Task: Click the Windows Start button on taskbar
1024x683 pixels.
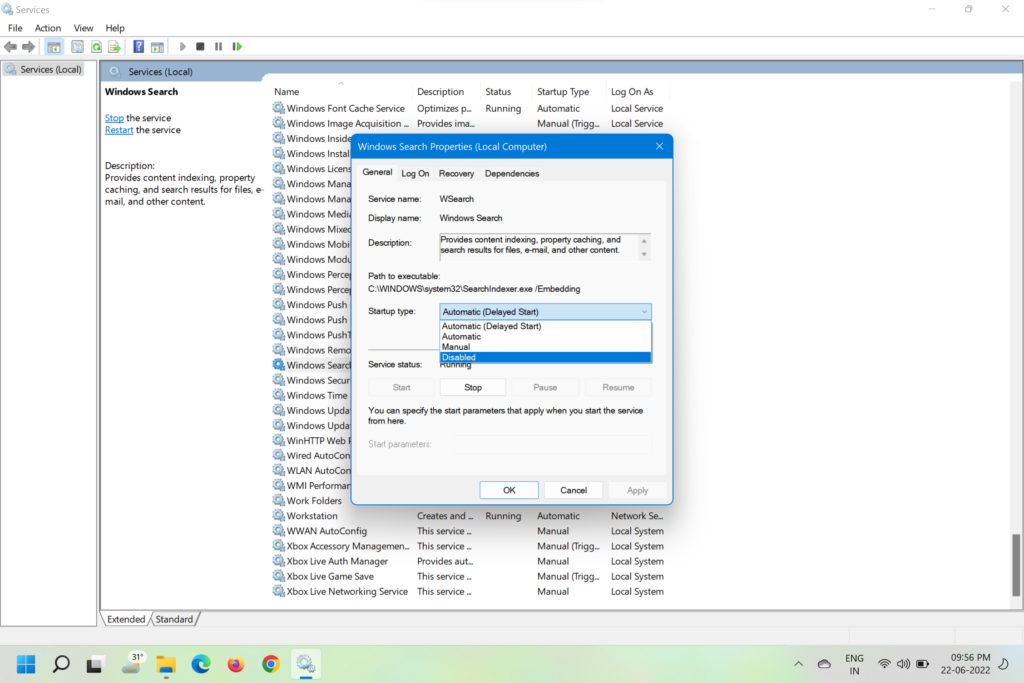Action: (26, 664)
